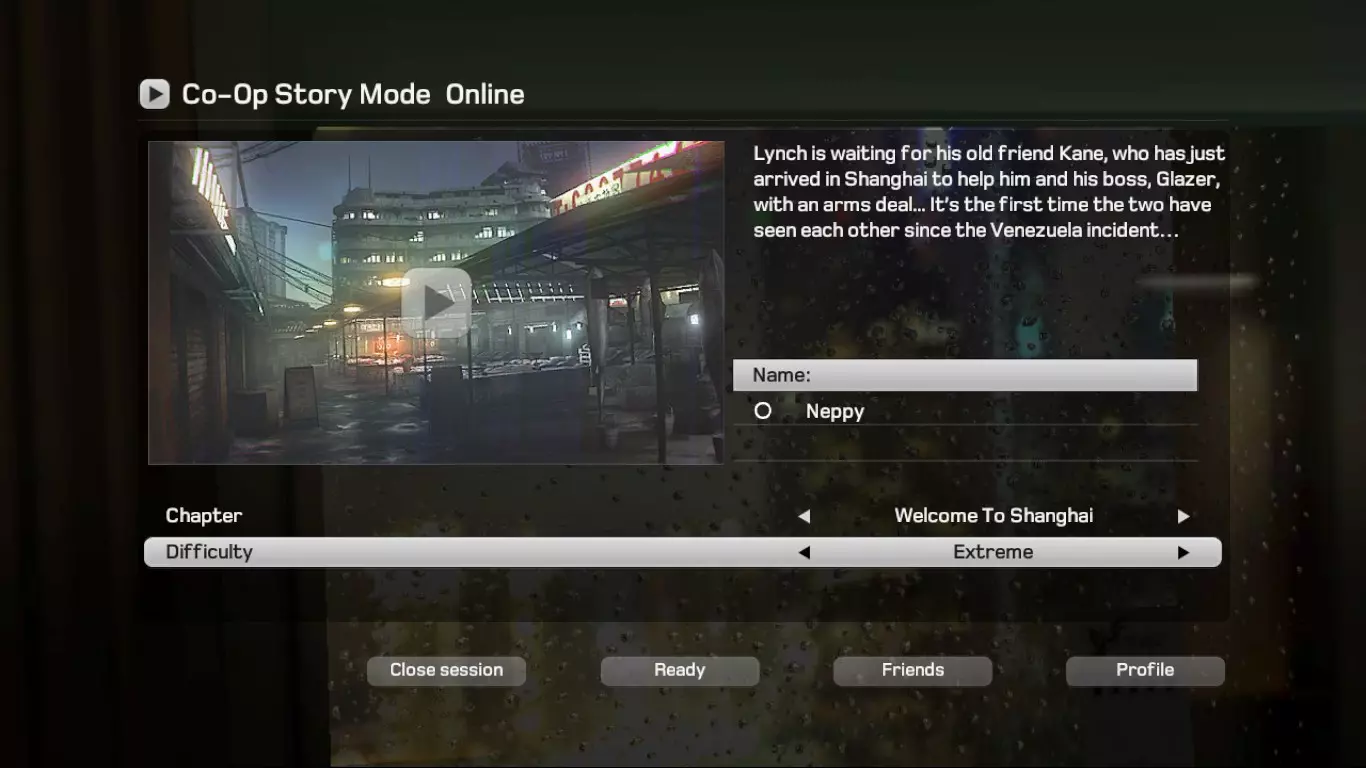Select the Chapter row label

[204, 516]
